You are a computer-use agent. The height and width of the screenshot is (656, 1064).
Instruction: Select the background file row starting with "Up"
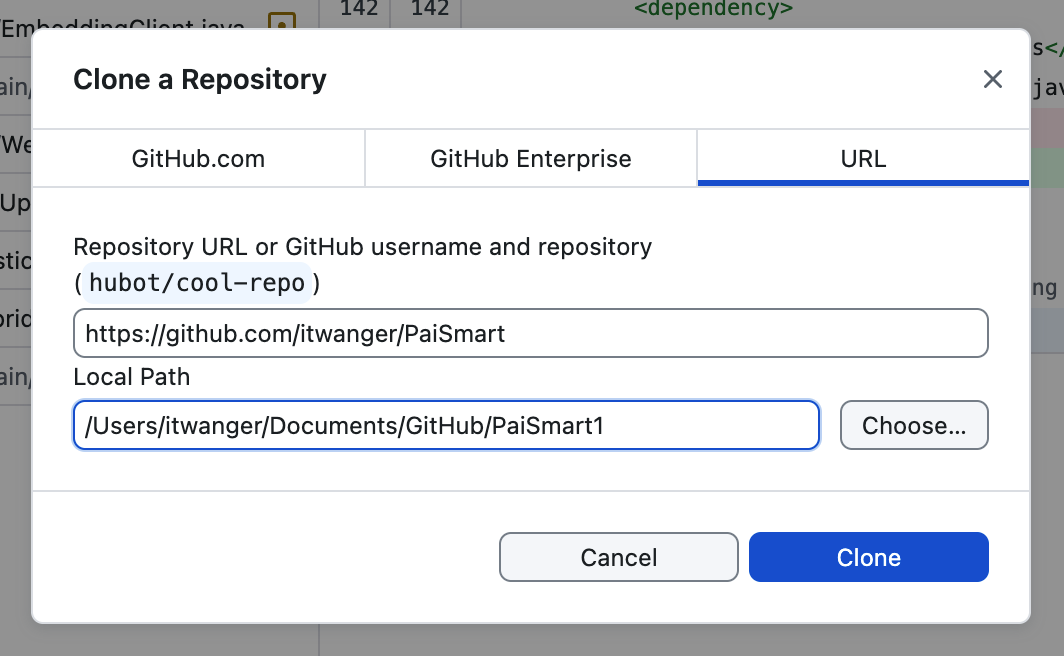(16, 205)
